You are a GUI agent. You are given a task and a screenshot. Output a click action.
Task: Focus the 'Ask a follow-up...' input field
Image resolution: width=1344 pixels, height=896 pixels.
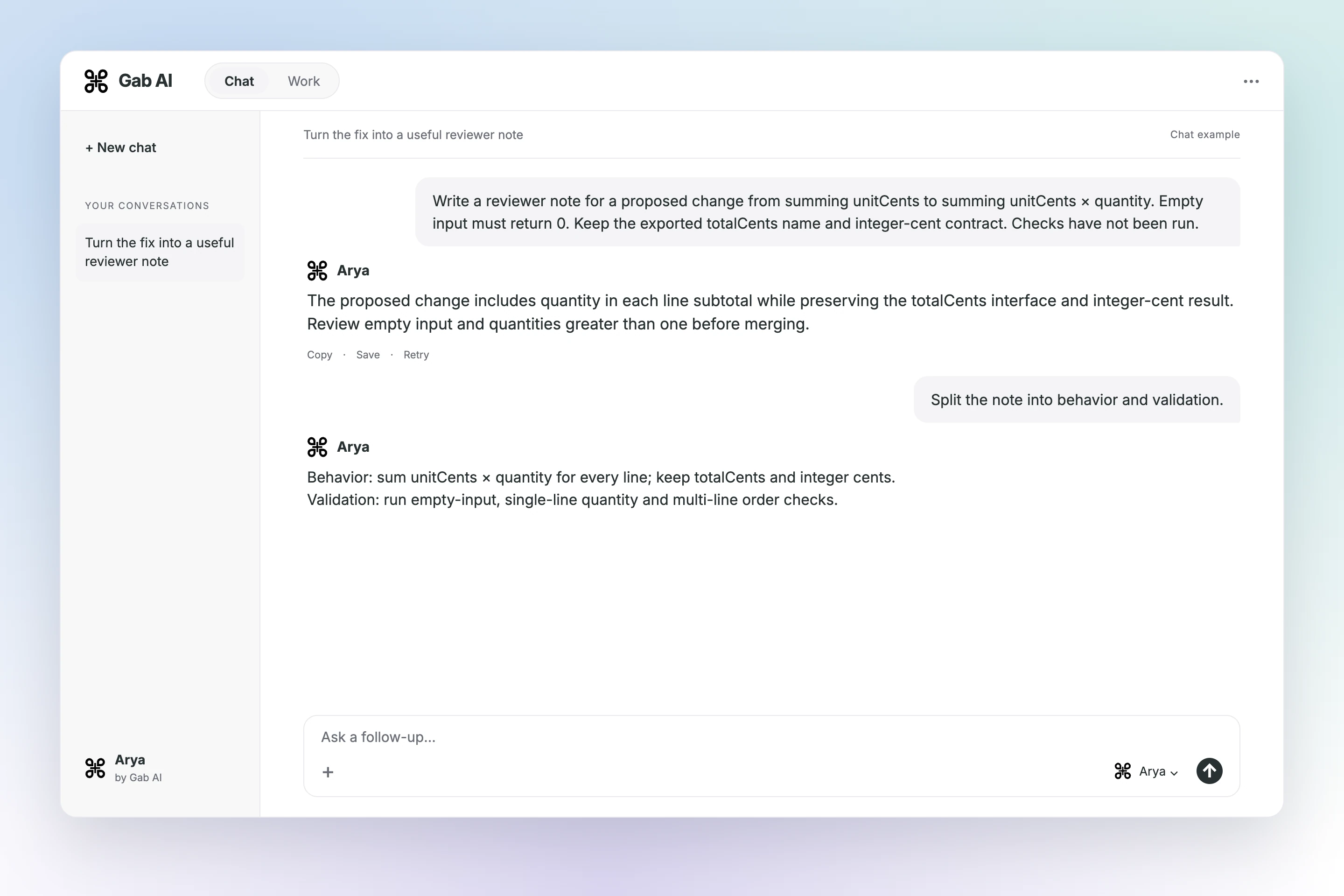[x=771, y=737]
